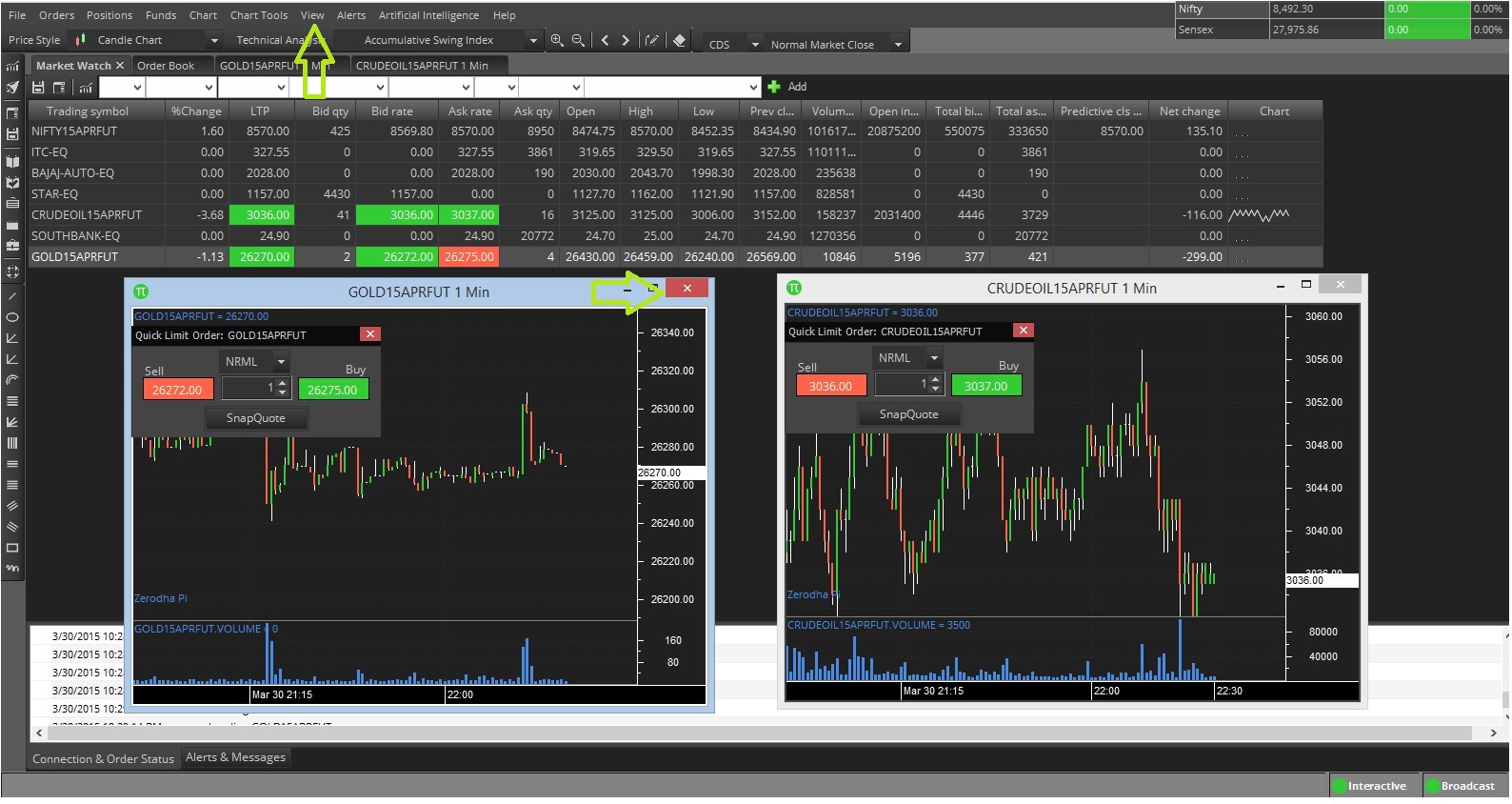Click the next right arrow in chart toolbar
This screenshot has width=1512, height=804.
626,40
